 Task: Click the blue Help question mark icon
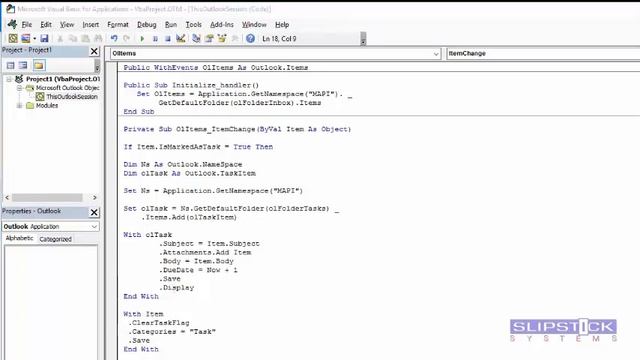pos(250,38)
